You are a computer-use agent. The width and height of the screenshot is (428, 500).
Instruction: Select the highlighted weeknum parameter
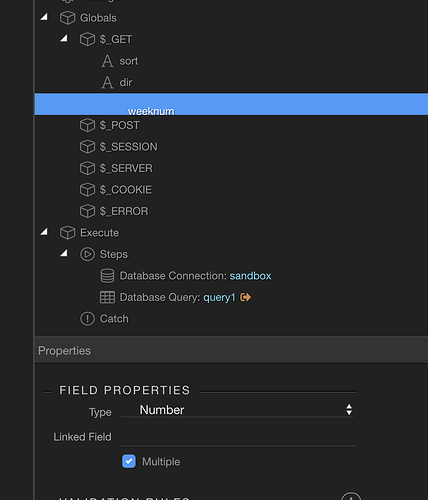click(231, 104)
